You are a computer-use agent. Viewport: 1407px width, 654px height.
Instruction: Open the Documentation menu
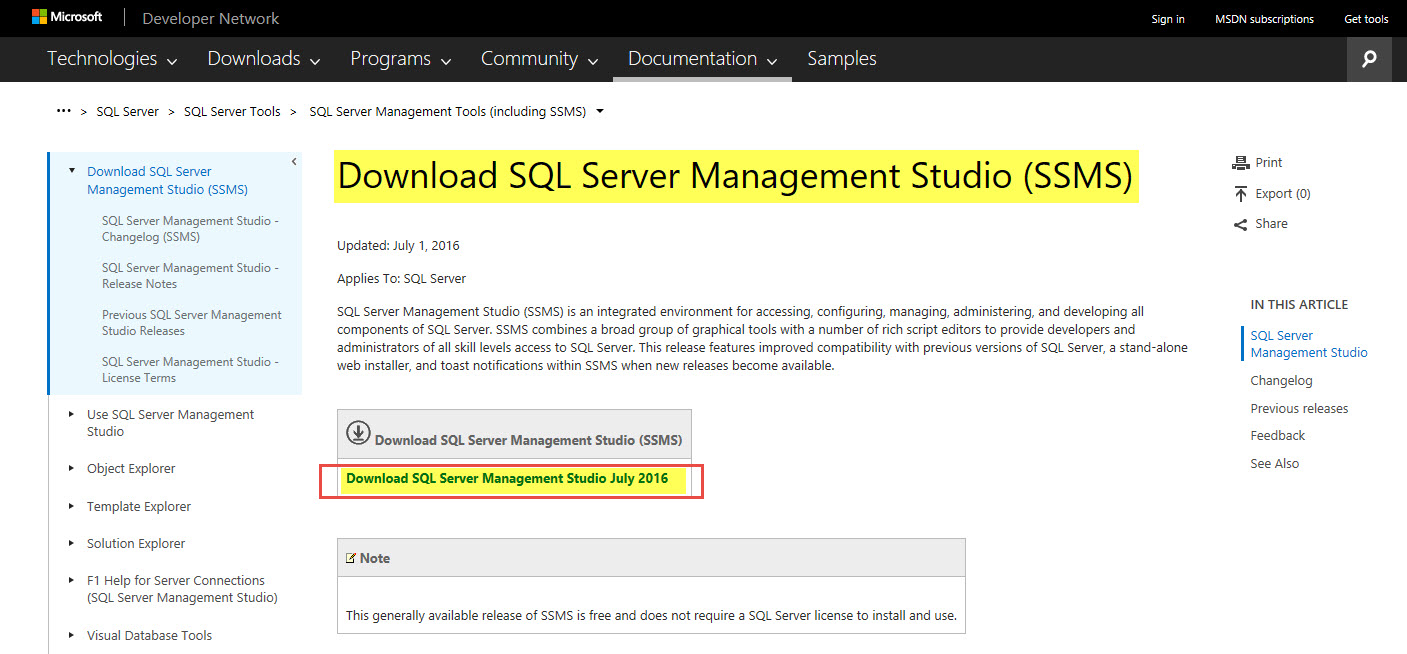(703, 59)
